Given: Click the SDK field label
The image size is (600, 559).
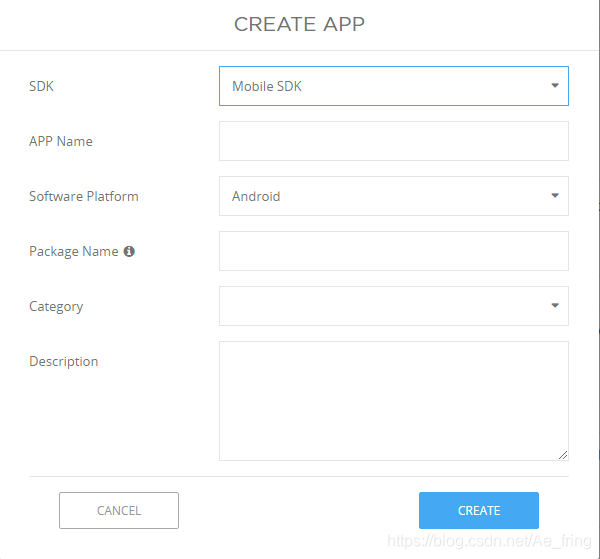Looking at the screenshot, I should tap(41, 86).
